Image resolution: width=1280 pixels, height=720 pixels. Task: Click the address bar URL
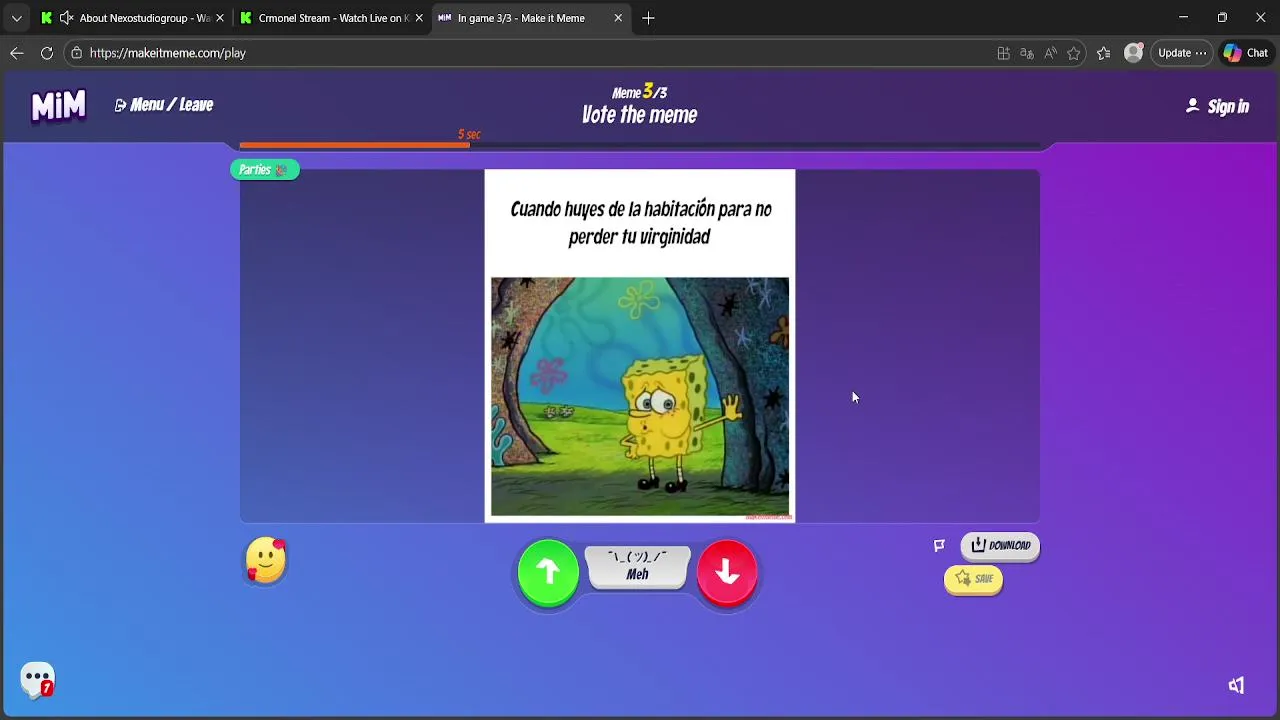pyautogui.click(x=167, y=53)
